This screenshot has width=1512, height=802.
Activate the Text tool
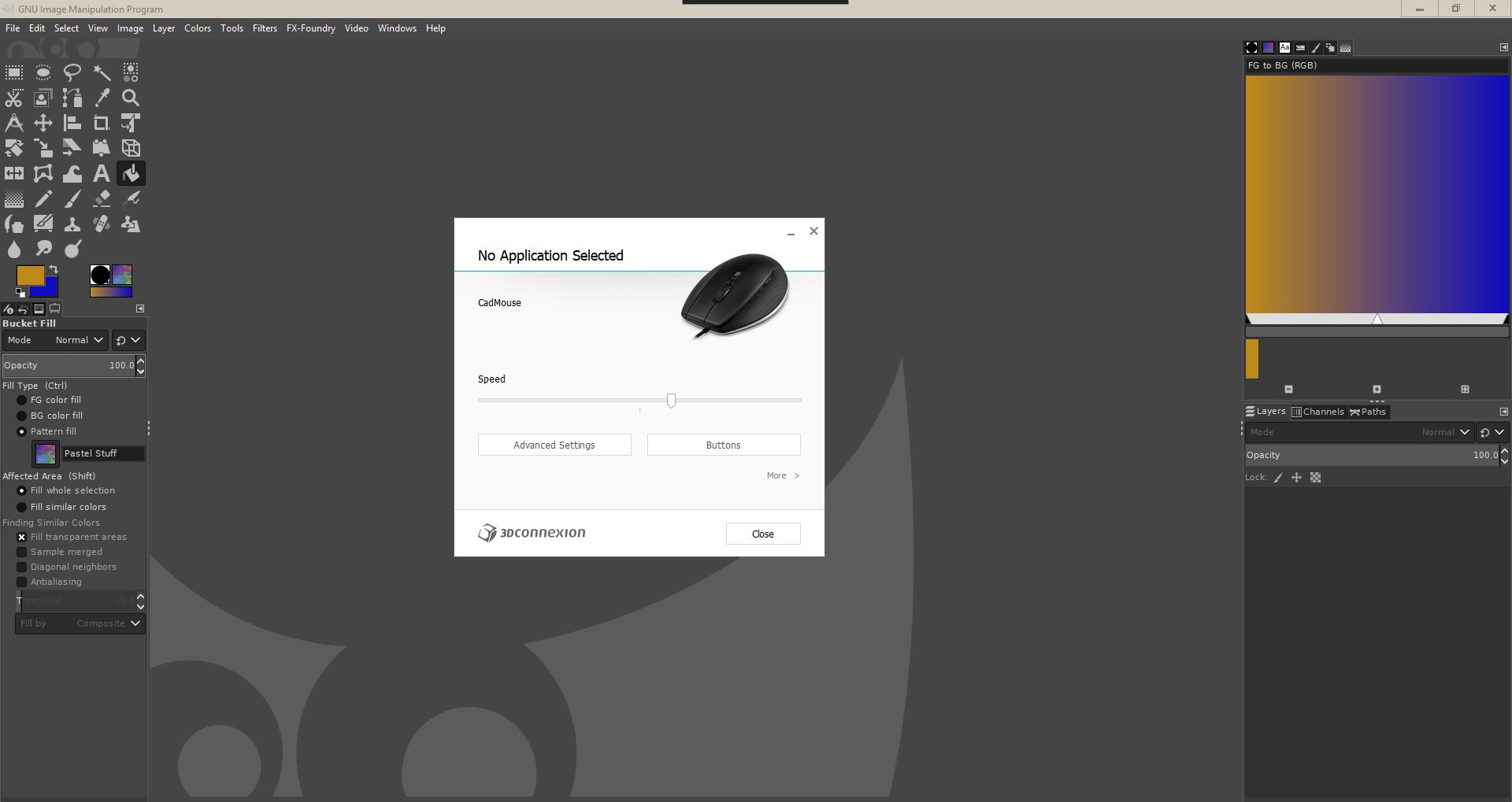point(102,173)
